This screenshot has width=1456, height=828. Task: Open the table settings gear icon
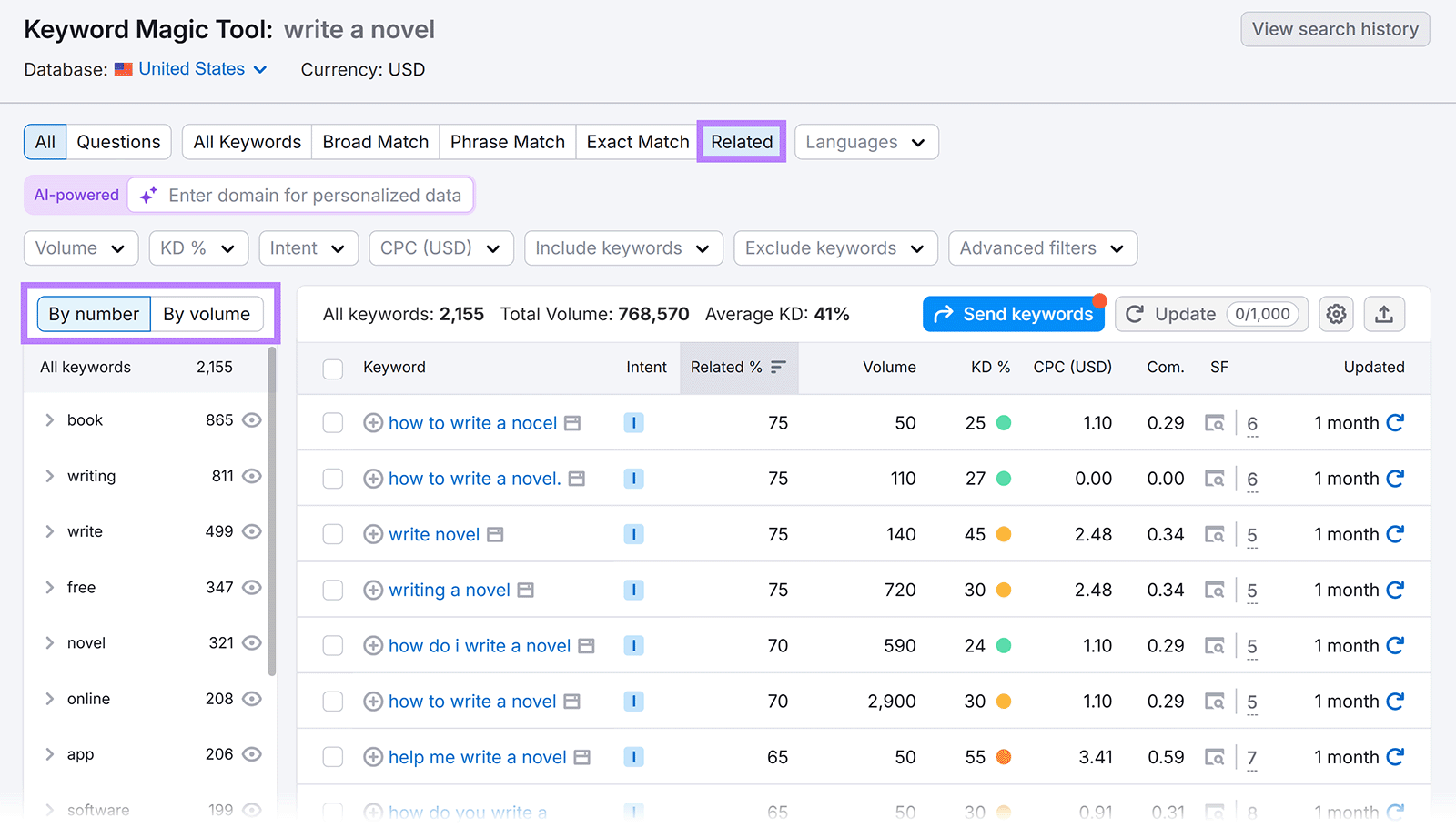(x=1336, y=314)
